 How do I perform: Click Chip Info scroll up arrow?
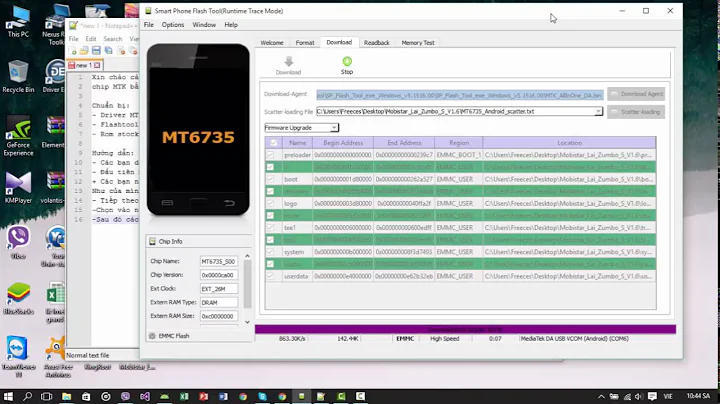[248, 256]
